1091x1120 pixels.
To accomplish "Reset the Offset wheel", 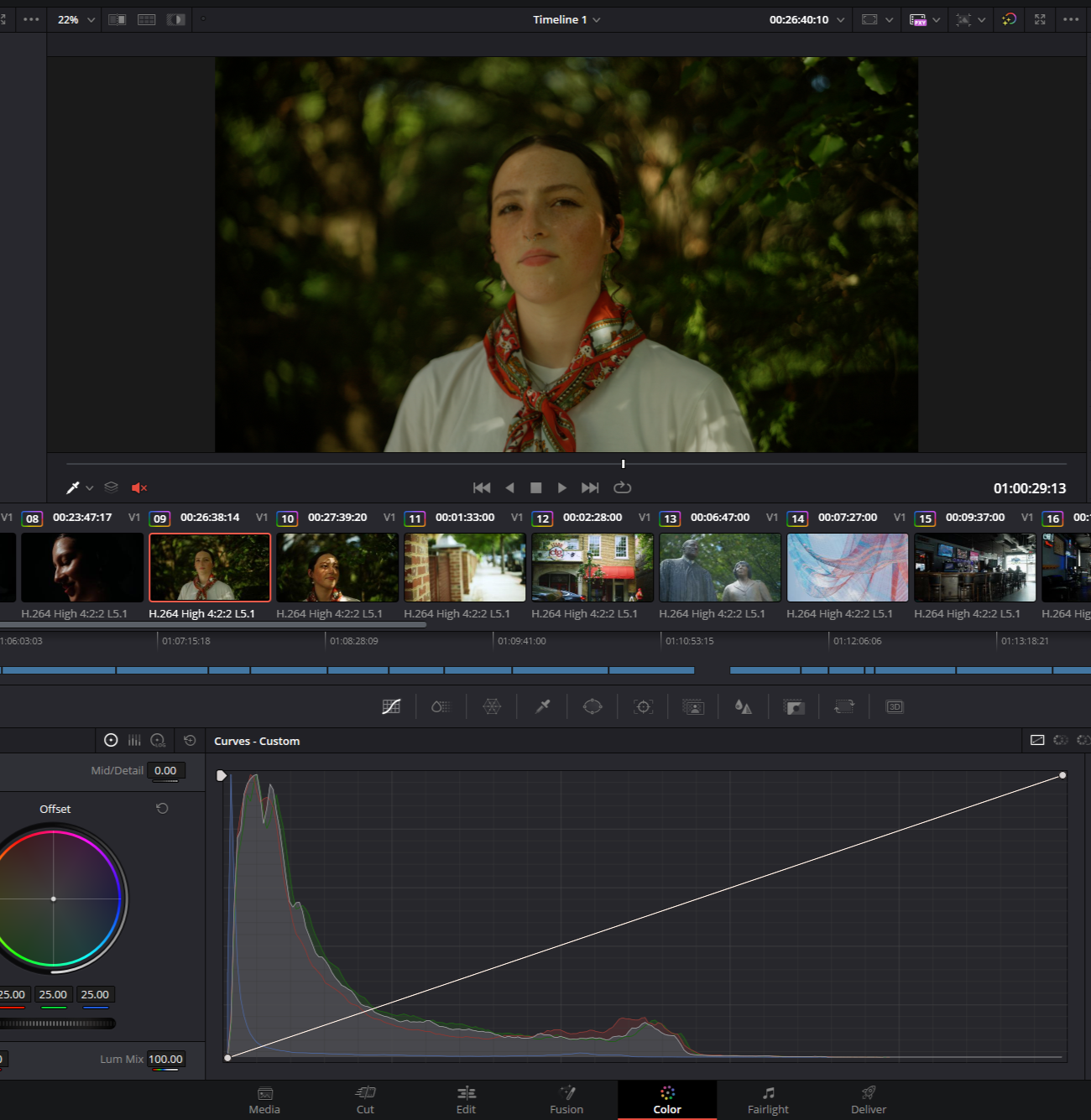I will [162, 808].
